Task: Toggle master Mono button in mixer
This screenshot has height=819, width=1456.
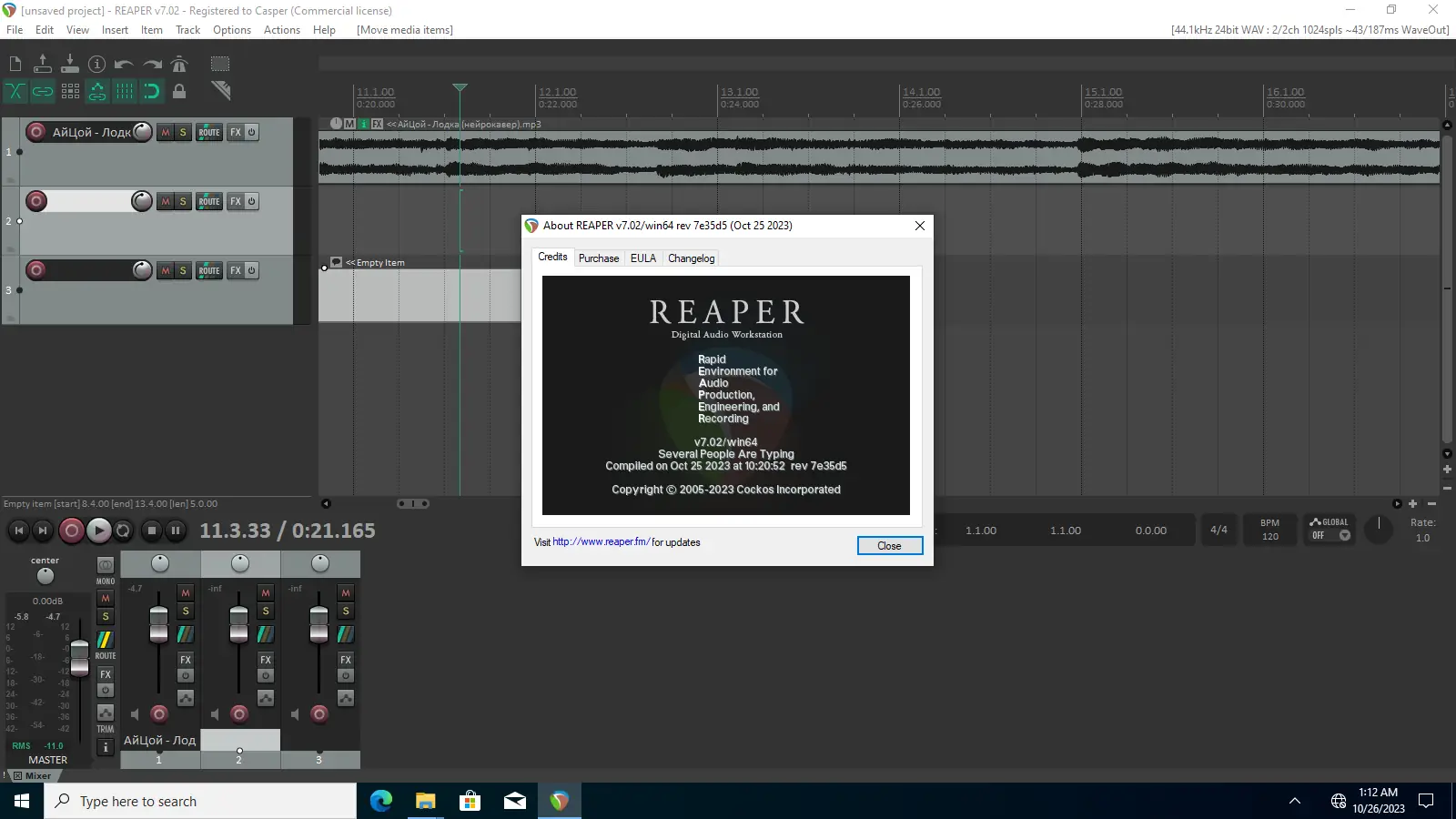Action: coord(106,564)
